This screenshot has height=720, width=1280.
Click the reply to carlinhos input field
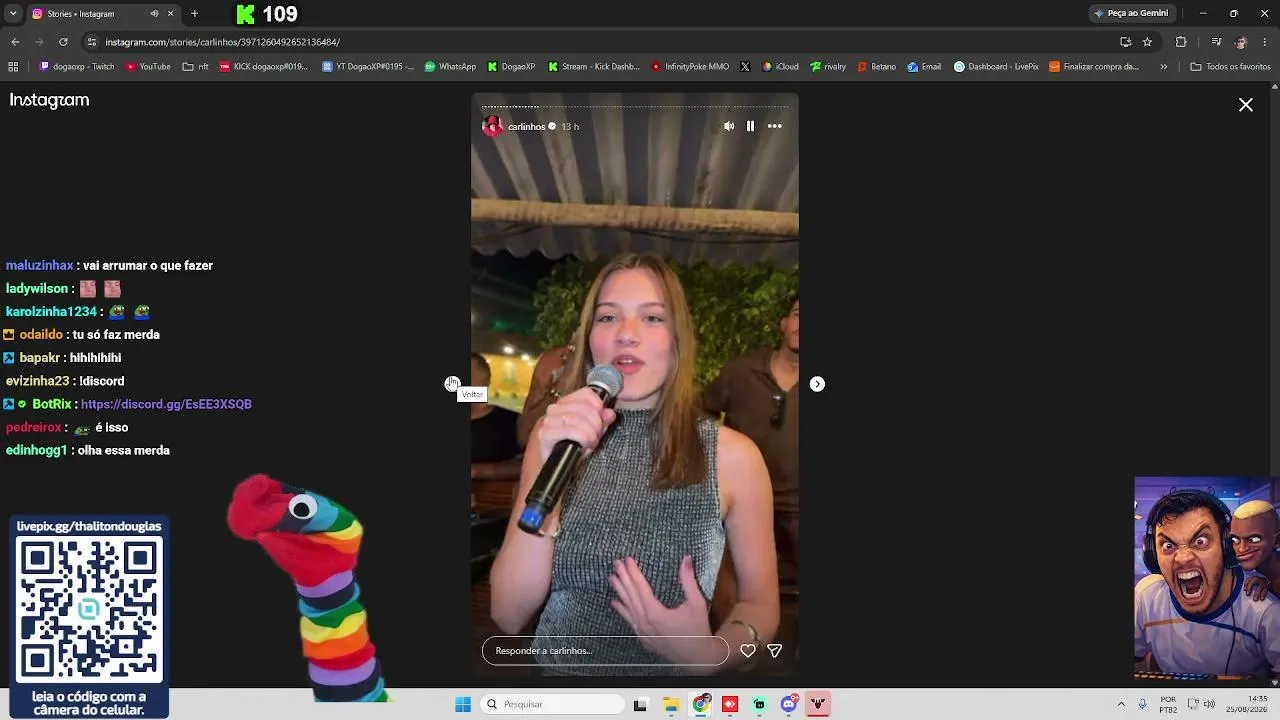click(606, 651)
